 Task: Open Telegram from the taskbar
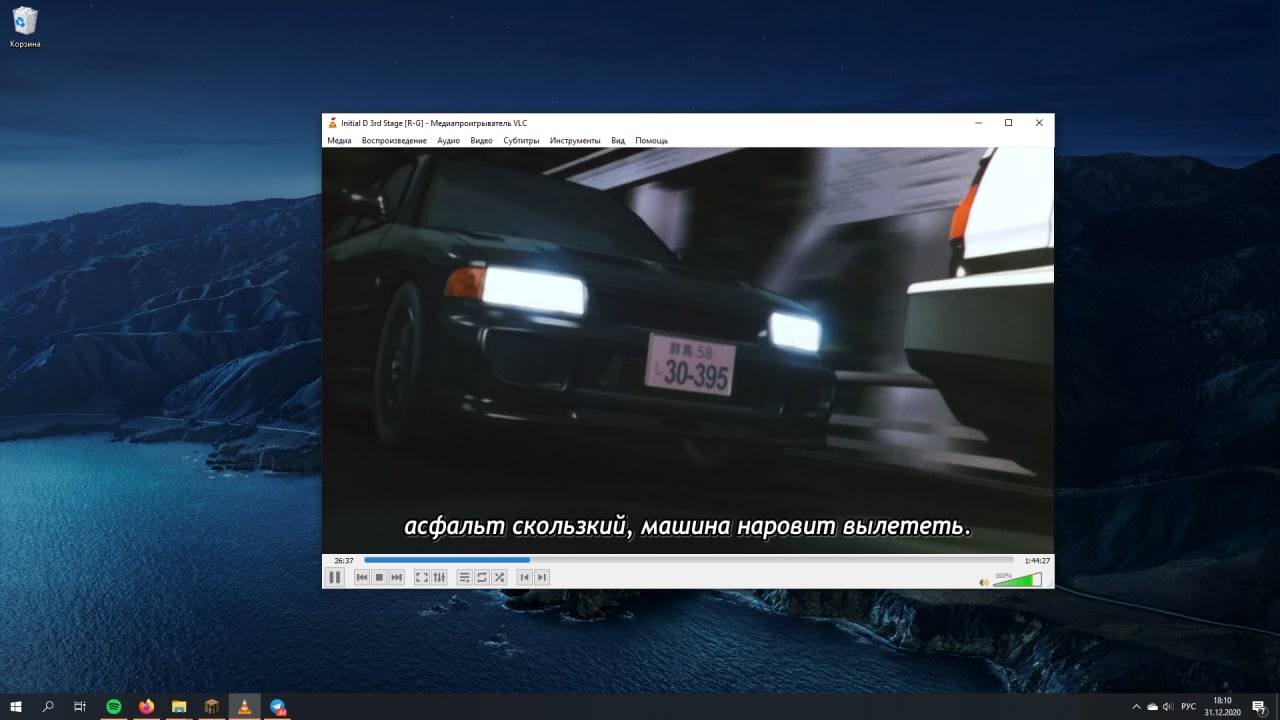[x=277, y=706]
